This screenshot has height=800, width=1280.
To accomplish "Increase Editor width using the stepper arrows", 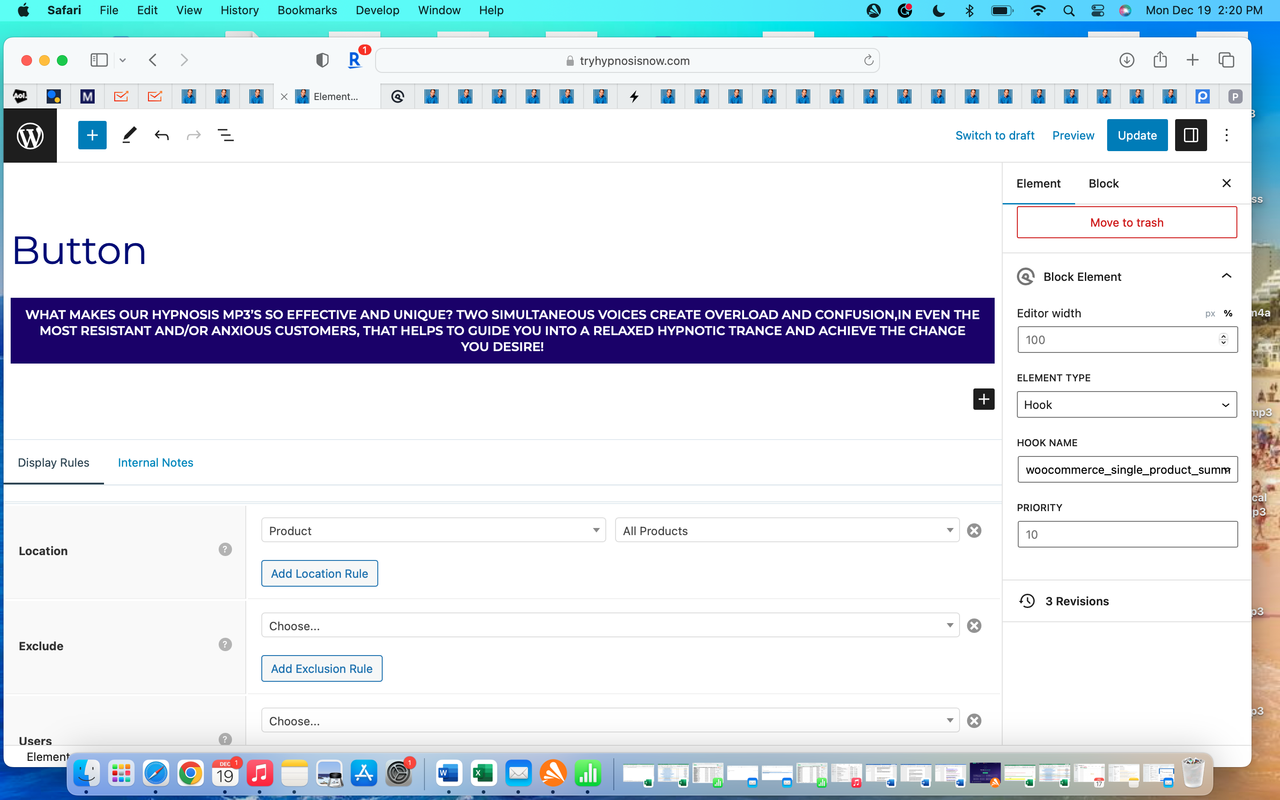I will pos(1222,335).
